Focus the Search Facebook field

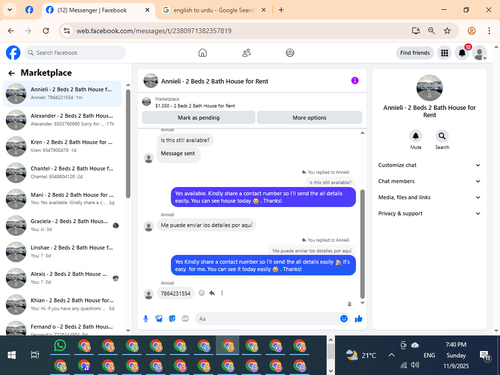75,53
